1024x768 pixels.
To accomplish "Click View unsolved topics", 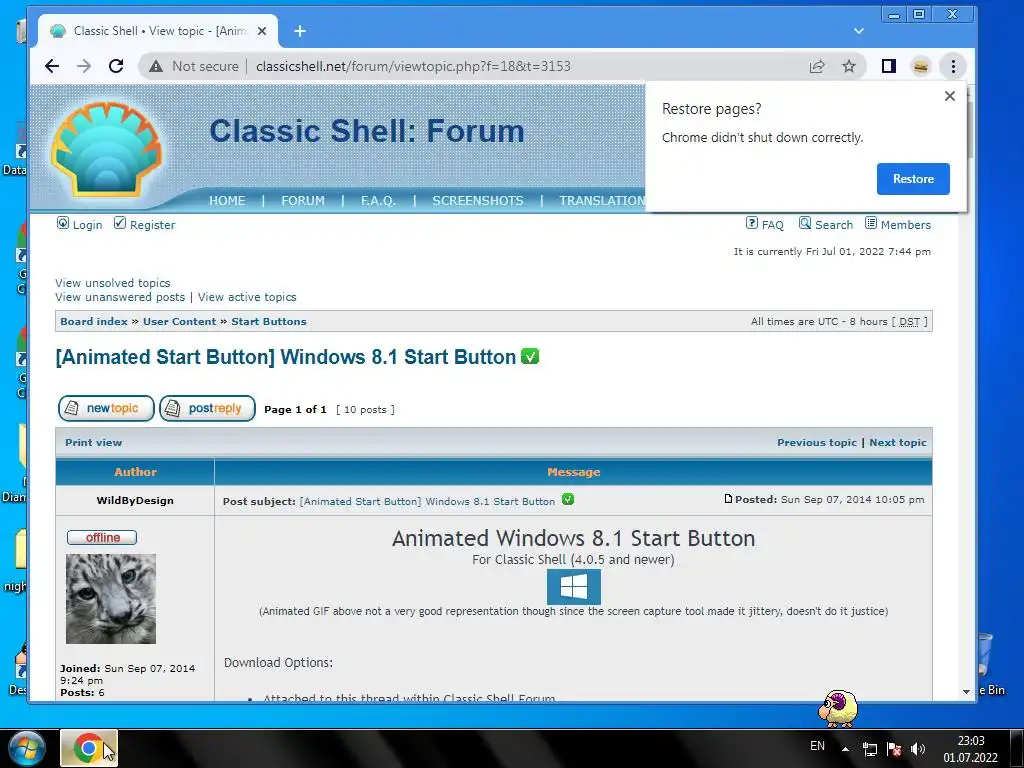I will pyautogui.click(x=112, y=283).
